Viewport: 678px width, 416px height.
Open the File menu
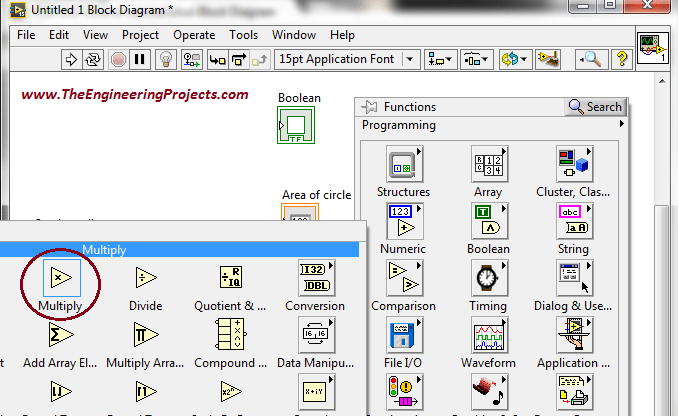[26, 35]
